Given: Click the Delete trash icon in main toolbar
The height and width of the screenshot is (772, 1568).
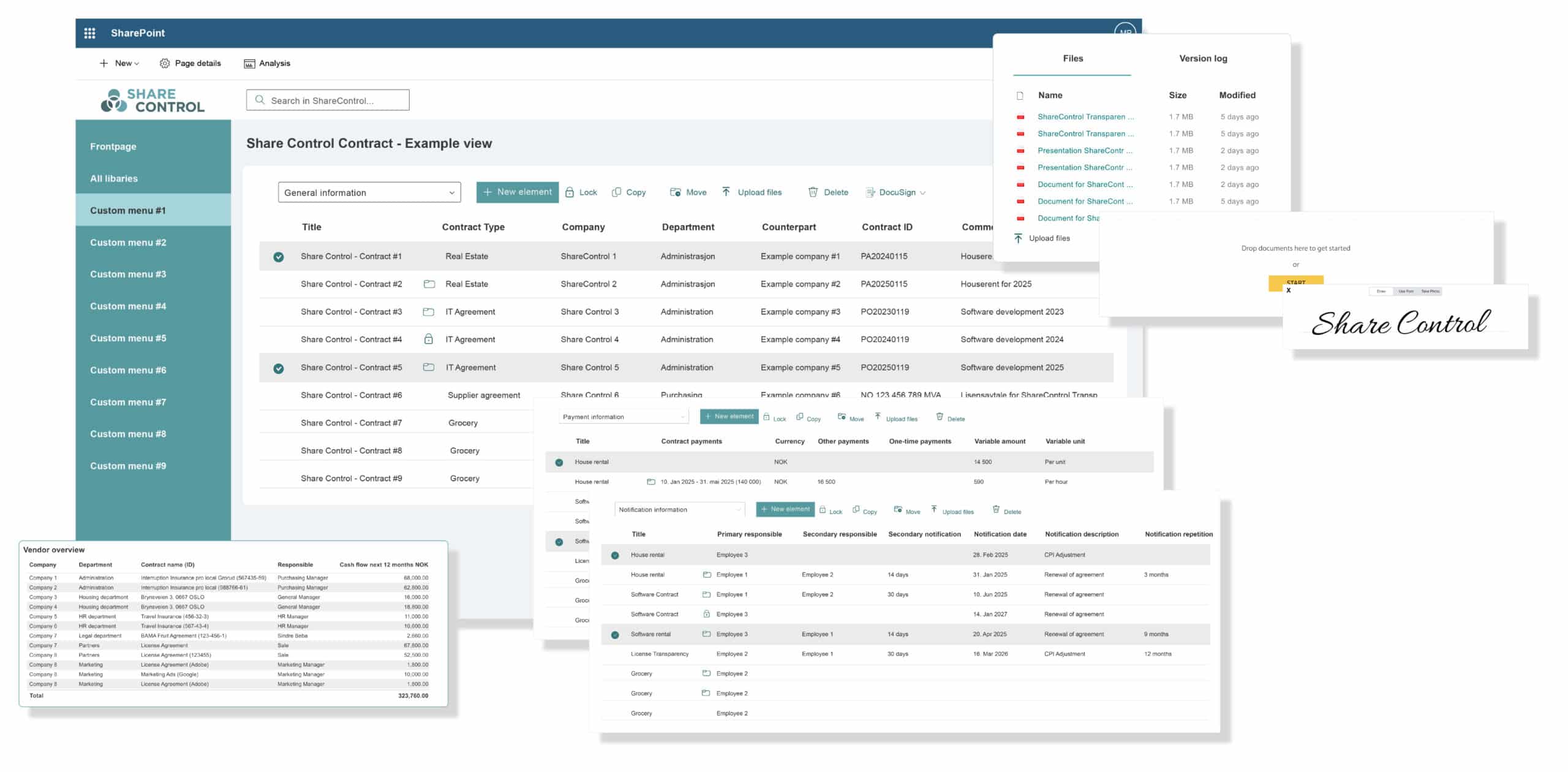Looking at the screenshot, I should point(813,192).
